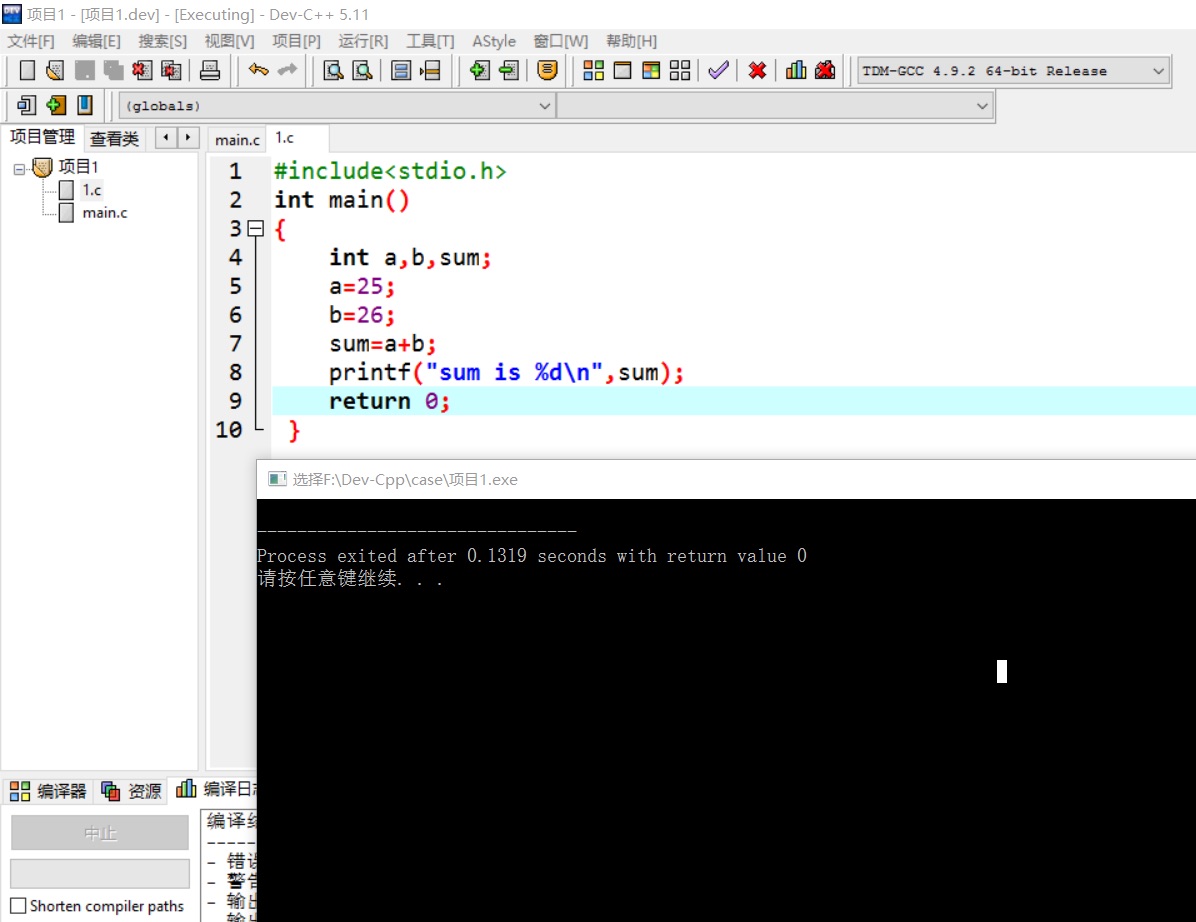The image size is (1196, 922).
Task: Click the left arrow of sidebar tab scroller
Action: coord(166,137)
